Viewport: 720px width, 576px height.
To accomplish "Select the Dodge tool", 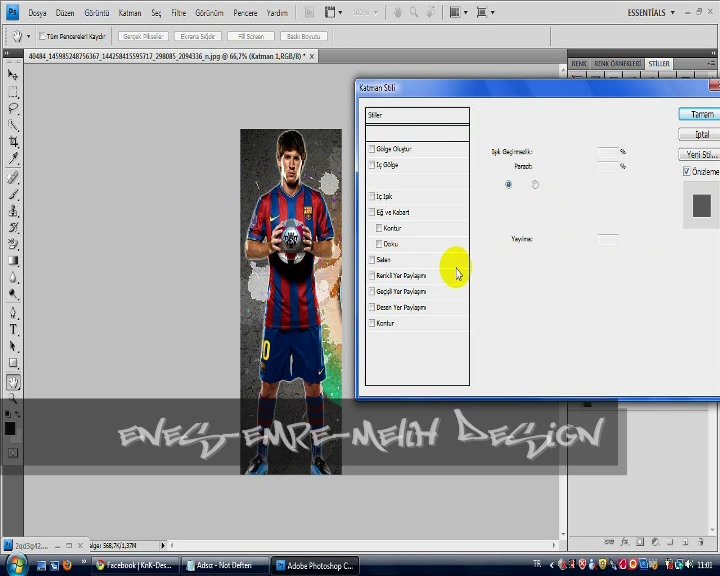I will tap(13, 294).
